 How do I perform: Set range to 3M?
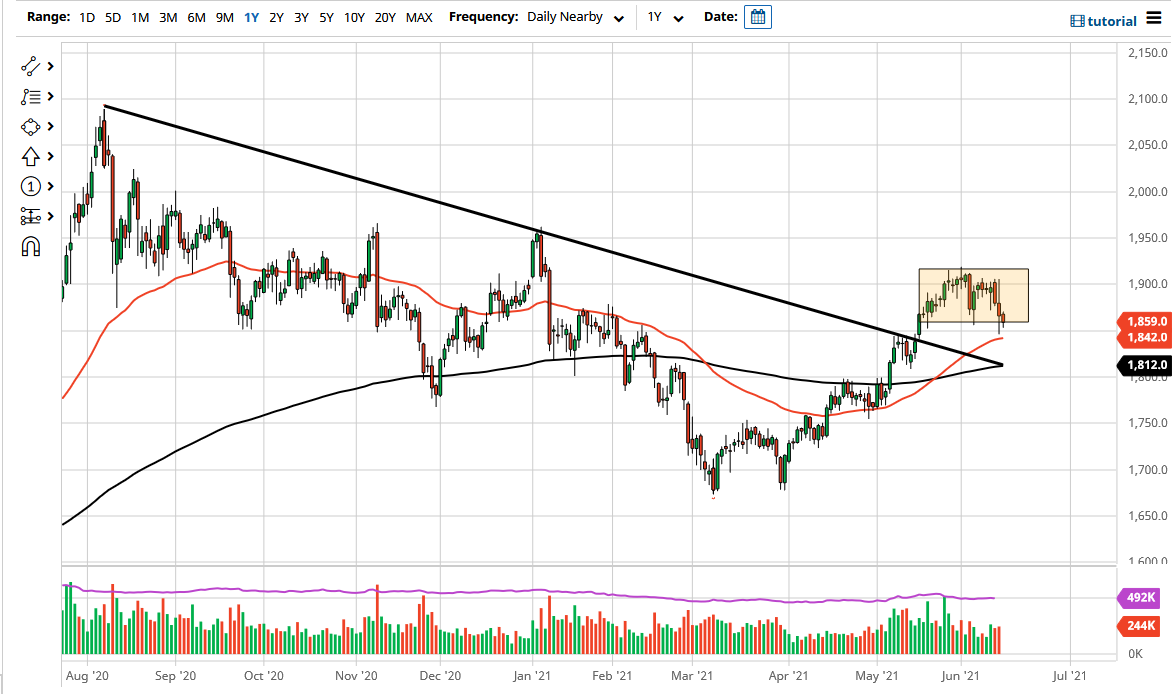tap(168, 17)
